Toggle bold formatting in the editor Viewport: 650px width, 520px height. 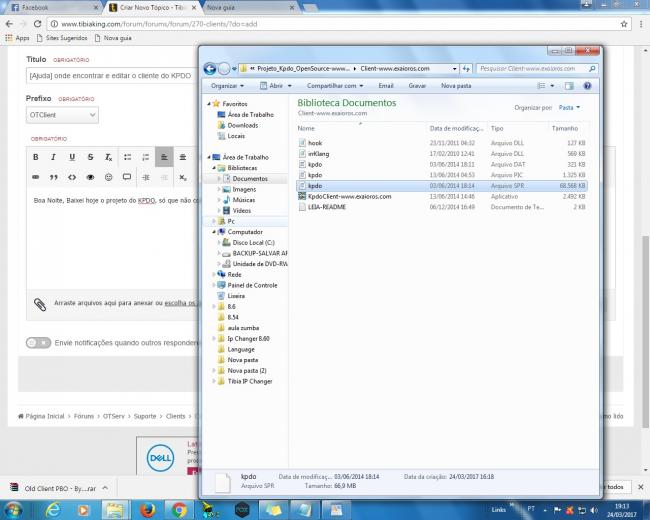pyautogui.click(x=36, y=158)
